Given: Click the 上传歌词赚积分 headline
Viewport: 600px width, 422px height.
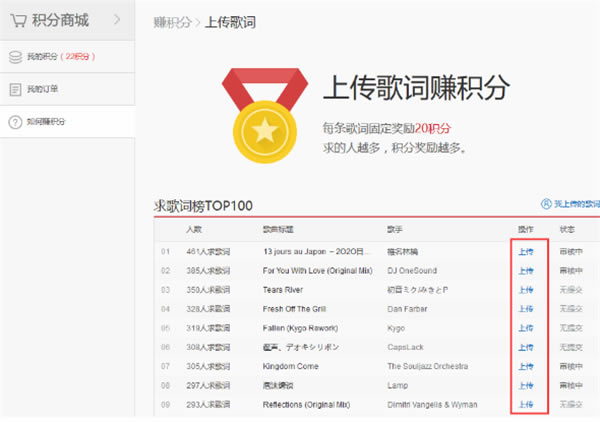Looking at the screenshot, I should [416, 88].
